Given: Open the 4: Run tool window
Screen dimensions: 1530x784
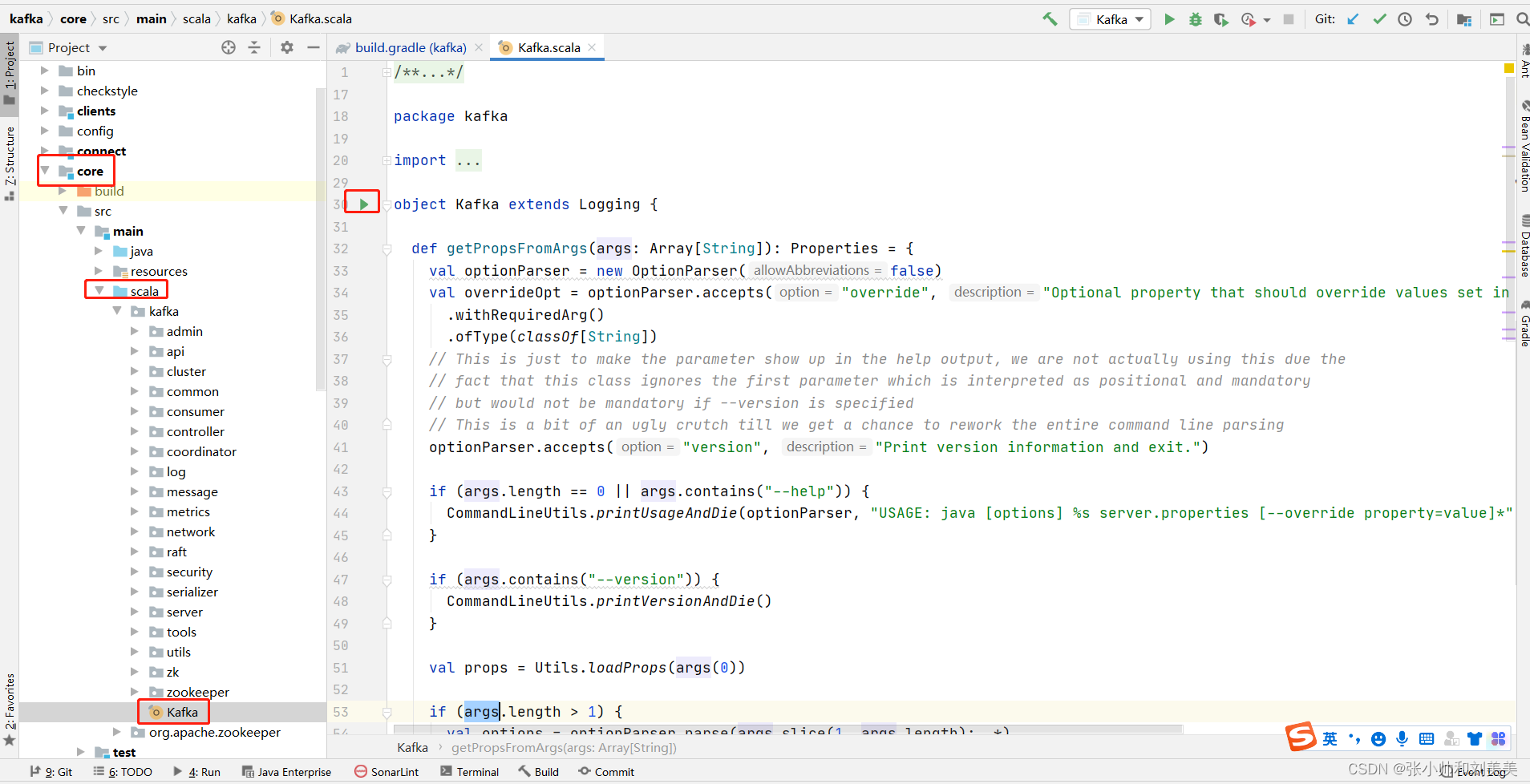Looking at the screenshot, I should click(x=197, y=772).
